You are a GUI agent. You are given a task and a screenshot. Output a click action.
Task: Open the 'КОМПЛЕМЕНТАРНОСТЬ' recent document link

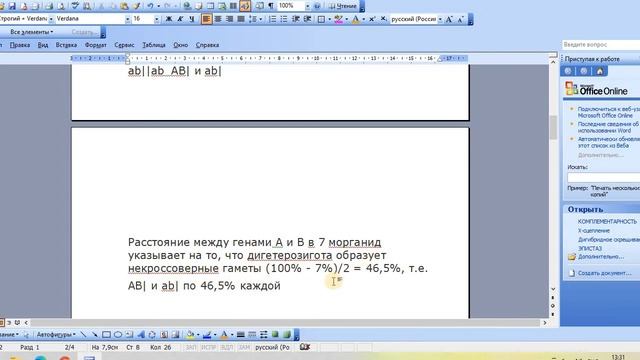607,222
